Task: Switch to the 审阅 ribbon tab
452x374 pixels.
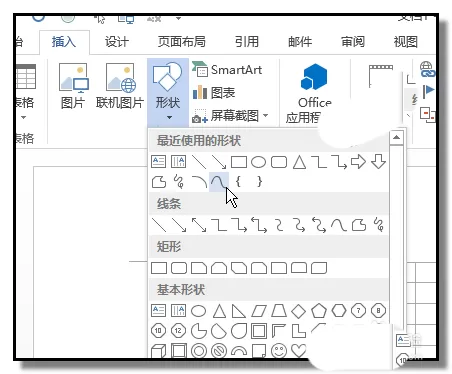Action: 353,42
